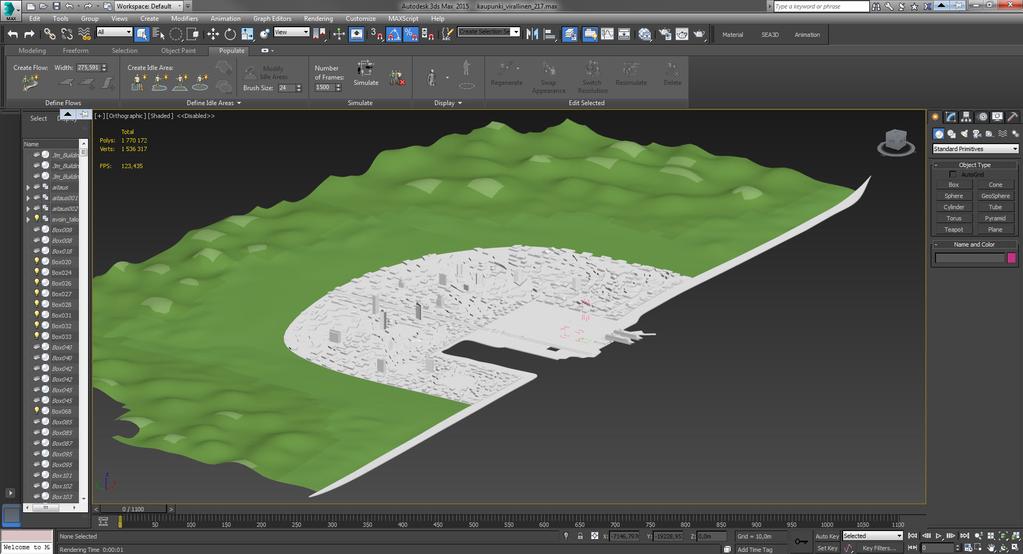Open the Curve Editor

[x=607, y=34]
